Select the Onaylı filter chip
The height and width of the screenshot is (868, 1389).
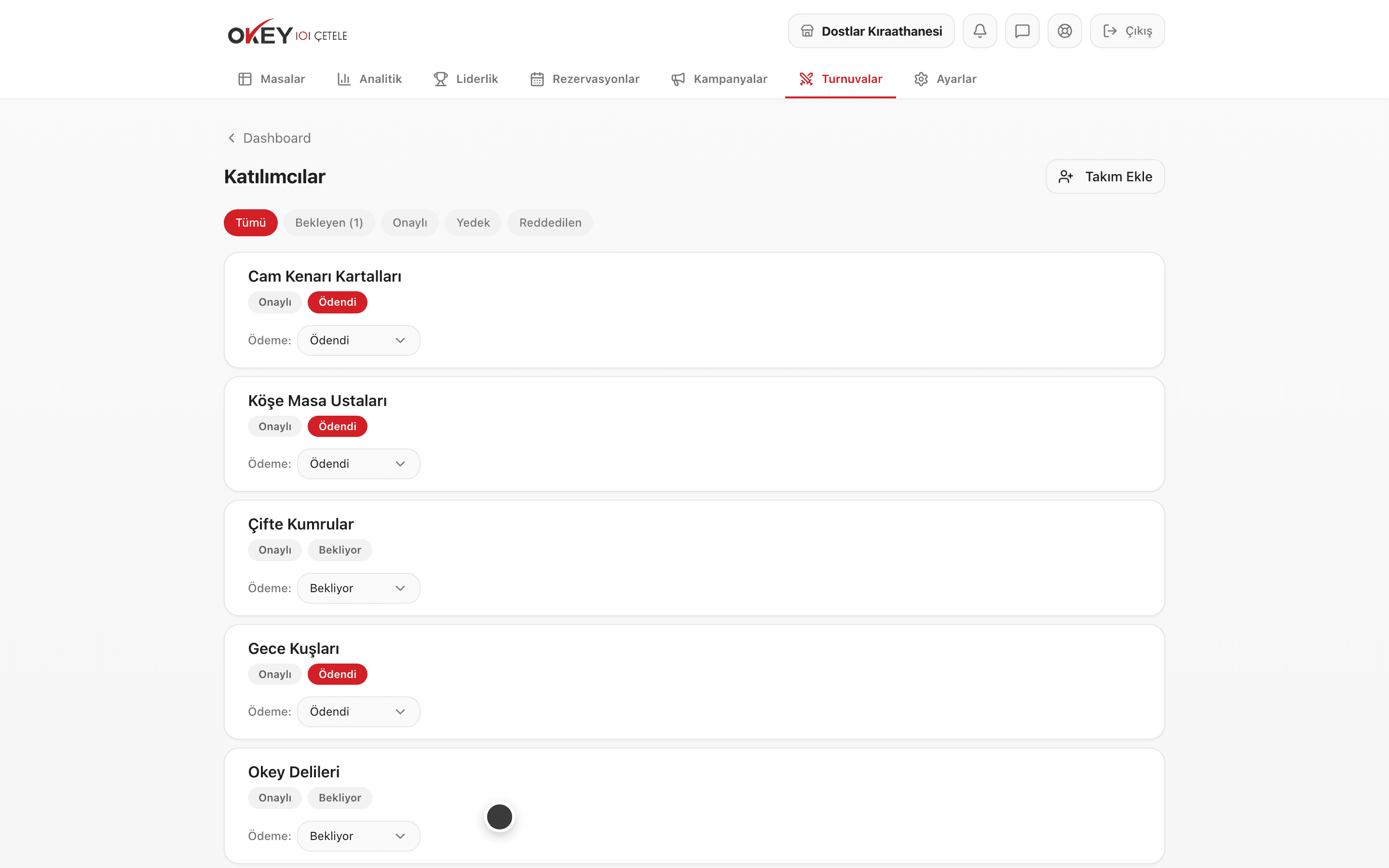tap(410, 223)
